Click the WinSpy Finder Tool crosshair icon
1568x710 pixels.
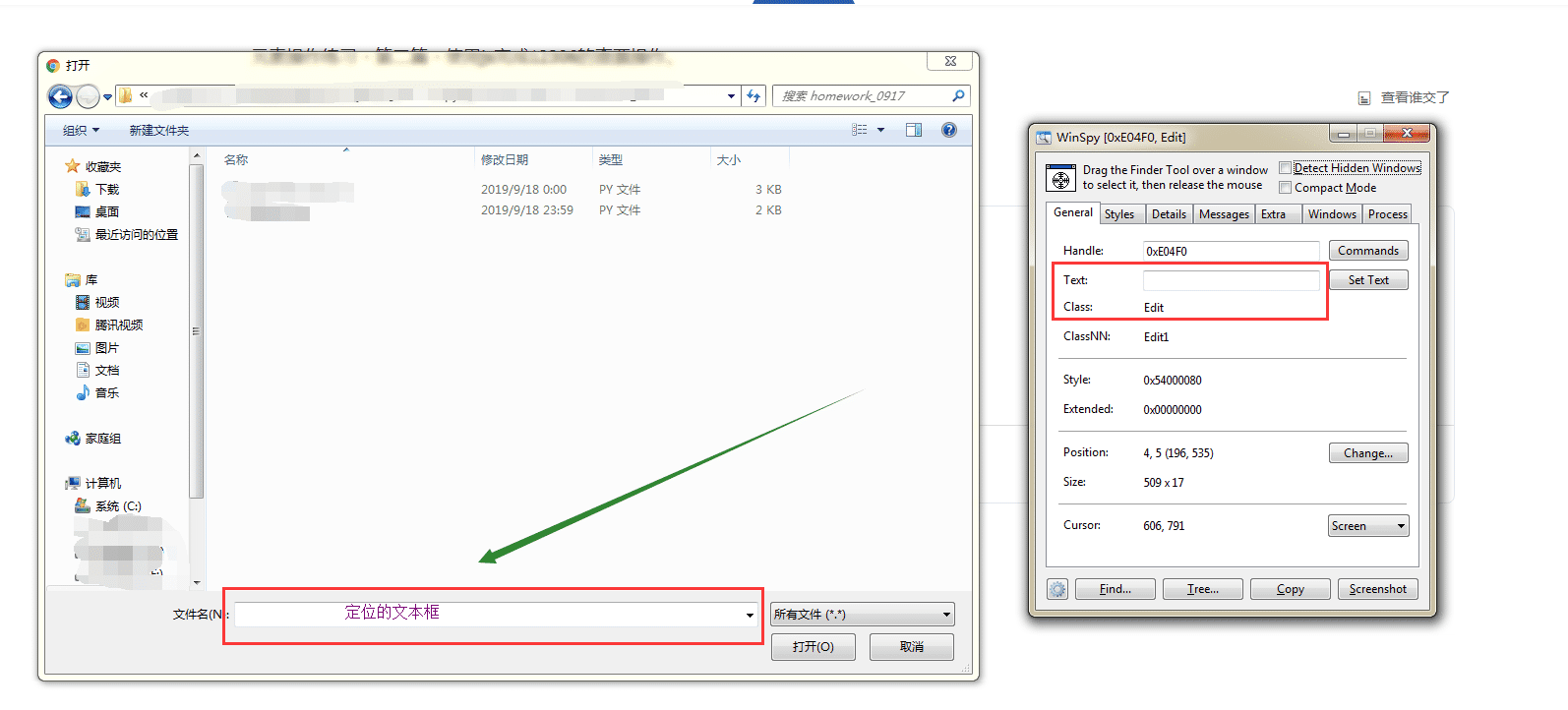1060,179
